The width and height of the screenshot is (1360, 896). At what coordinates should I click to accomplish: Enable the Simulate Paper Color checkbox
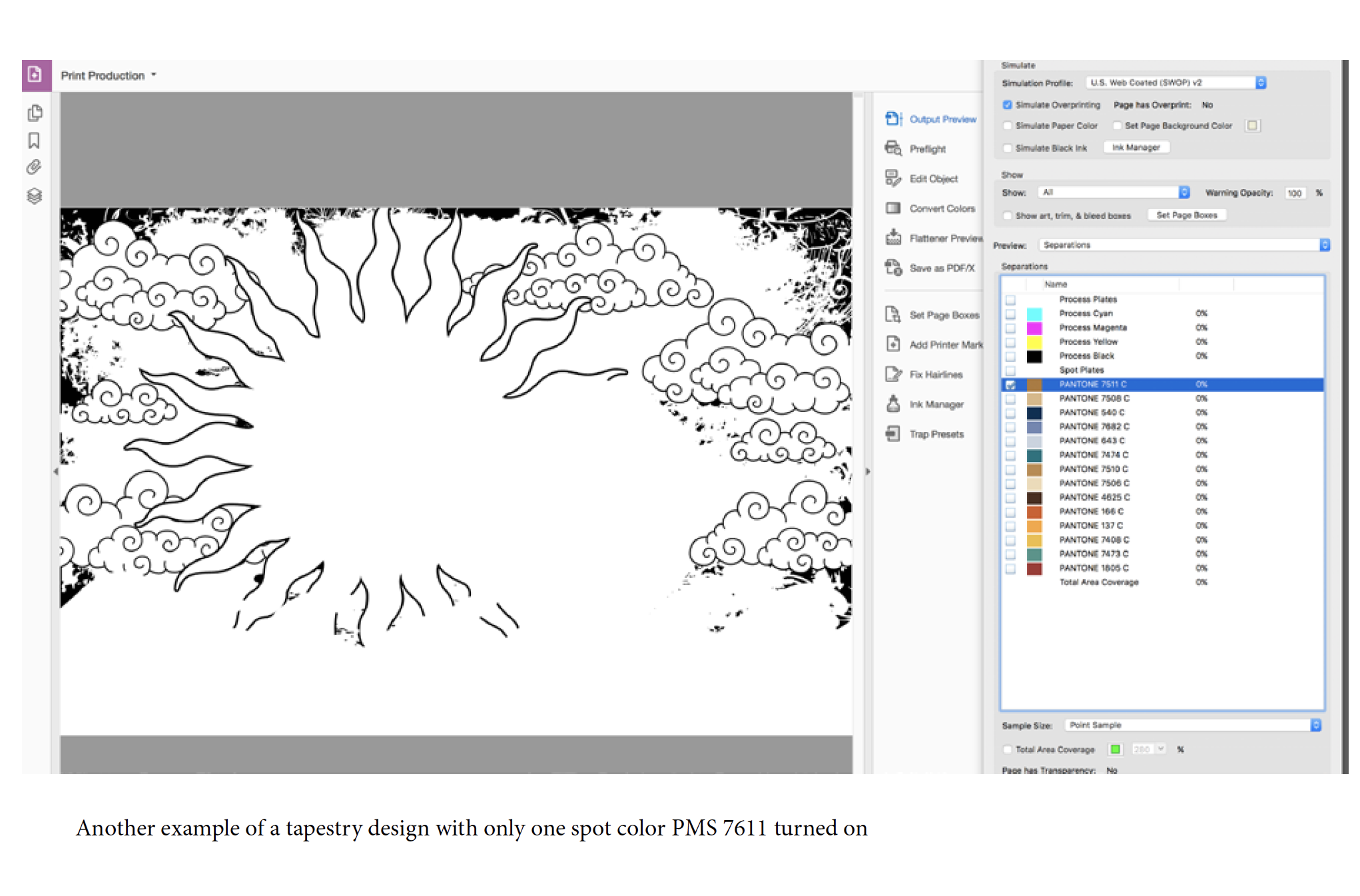coord(1007,126)
